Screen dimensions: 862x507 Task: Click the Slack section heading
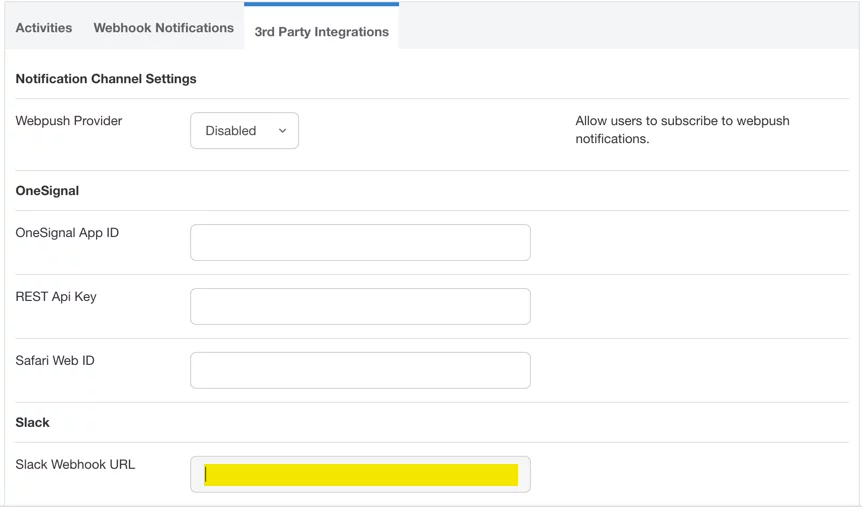pyautogui.click(x=33, y=423)
